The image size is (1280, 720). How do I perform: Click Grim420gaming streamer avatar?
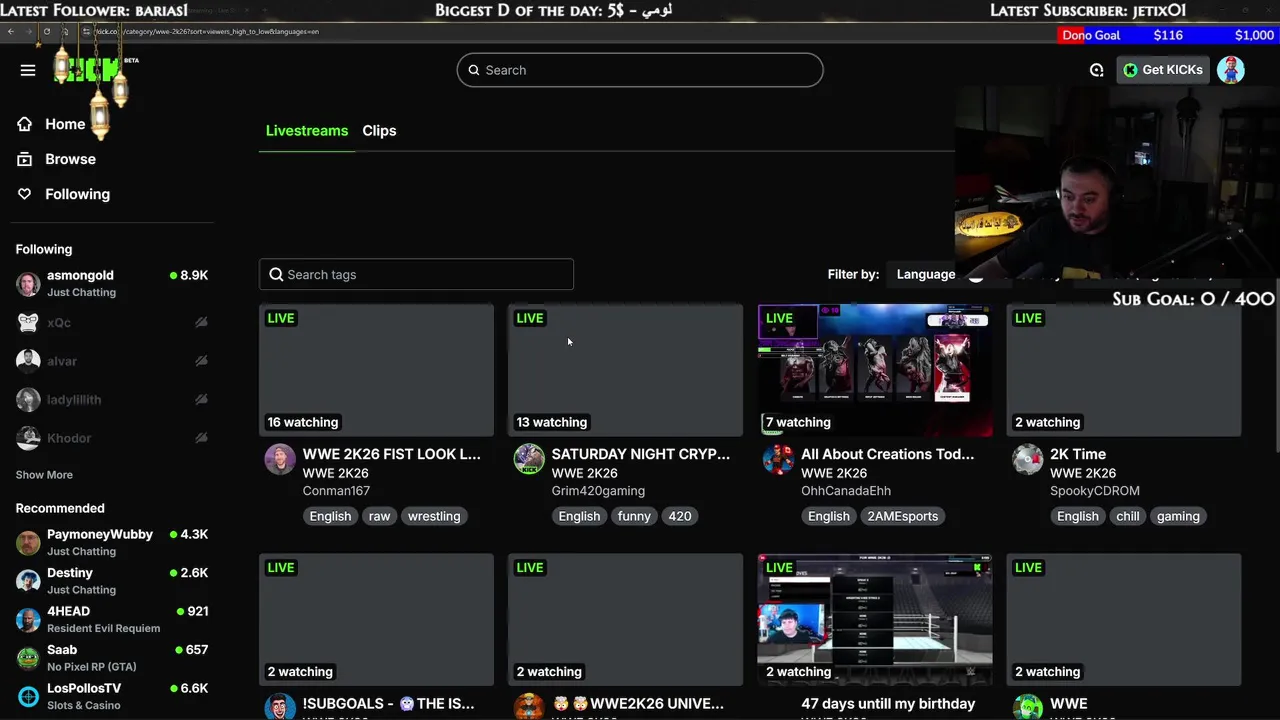point(529,459)
